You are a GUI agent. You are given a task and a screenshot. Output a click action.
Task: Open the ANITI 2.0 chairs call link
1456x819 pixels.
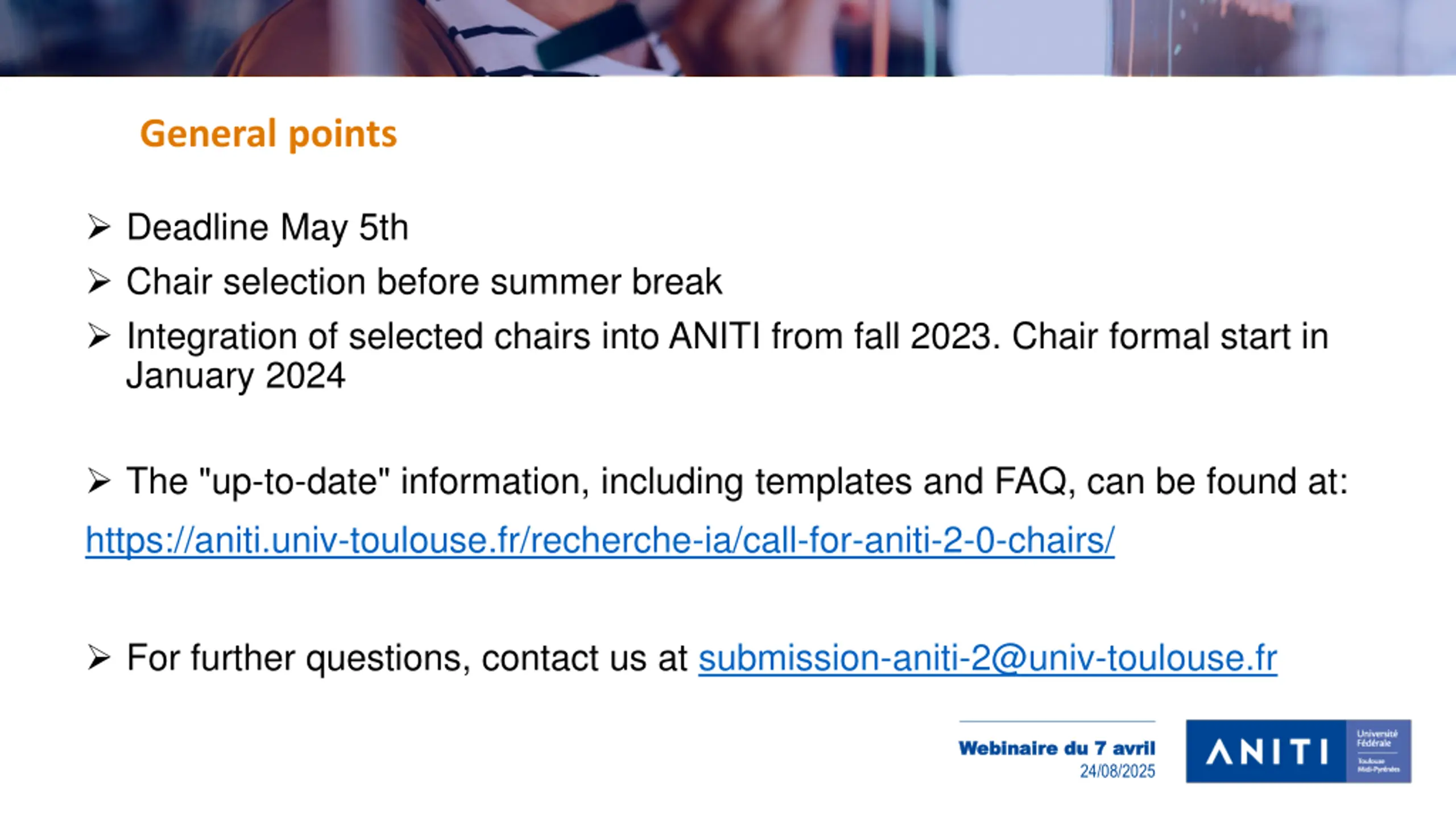[x=599, y=540]
